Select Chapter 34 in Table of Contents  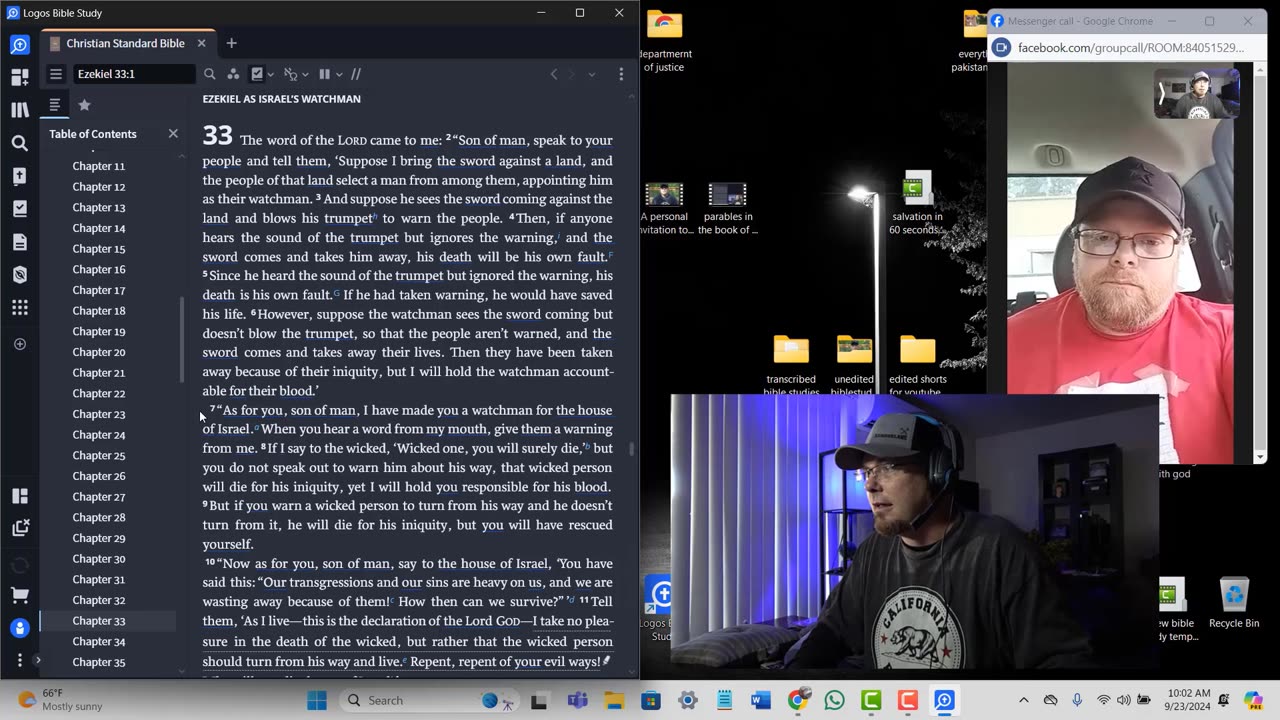(x=99, y=641)
